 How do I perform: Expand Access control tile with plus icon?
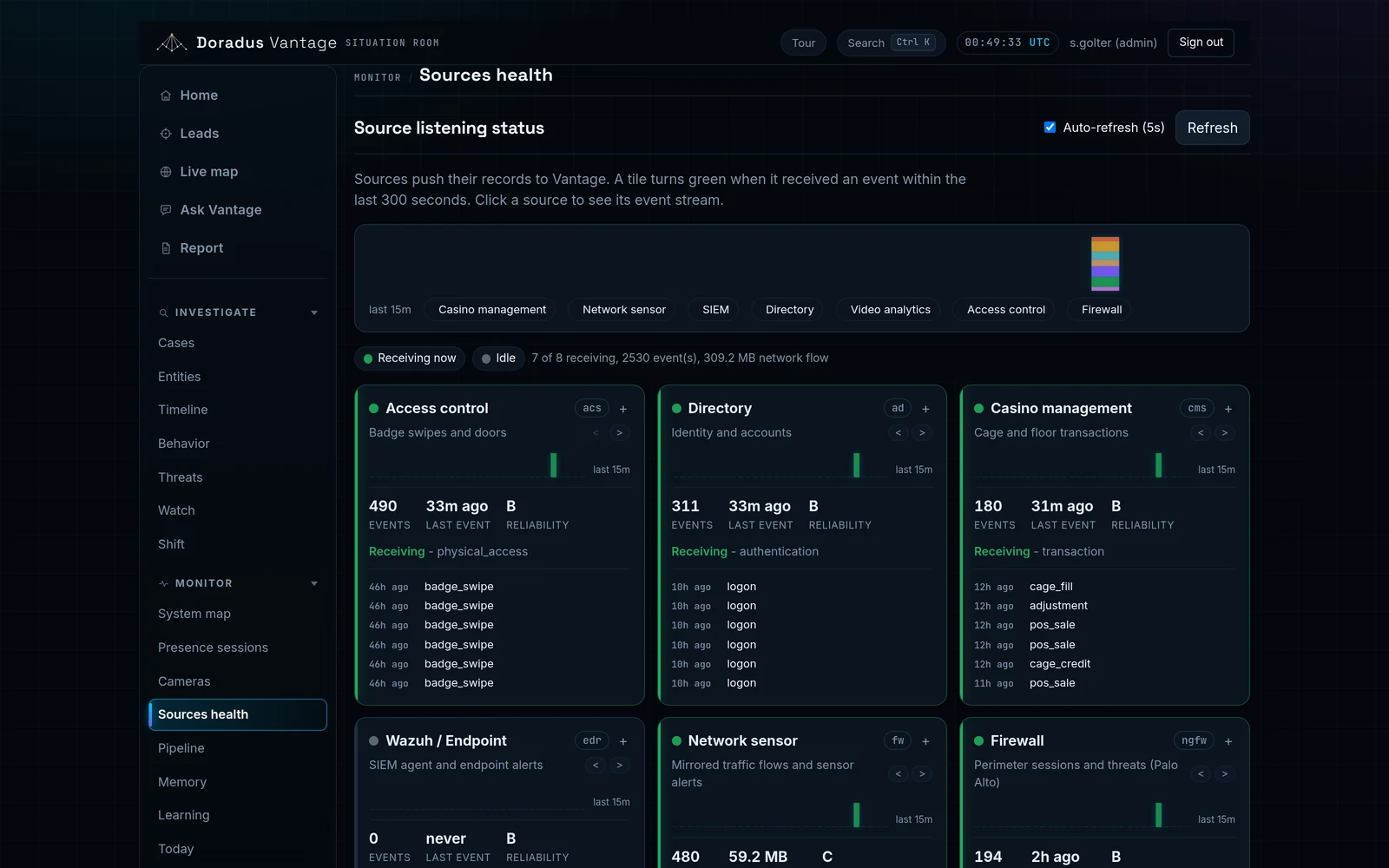tap(623, 409)
